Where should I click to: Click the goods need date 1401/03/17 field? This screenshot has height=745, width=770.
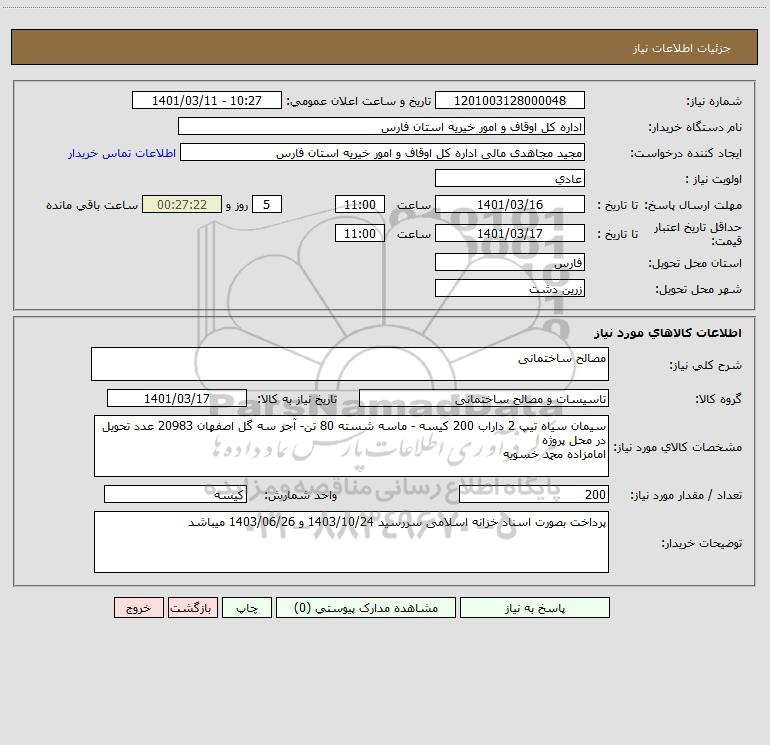tap(177, 398)
